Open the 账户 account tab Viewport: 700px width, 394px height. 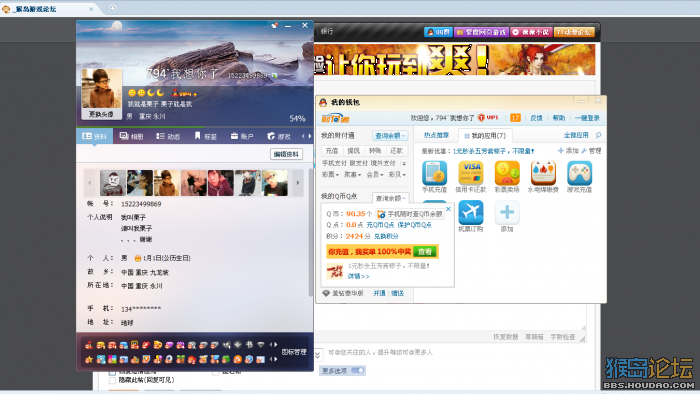coord(242,136)
